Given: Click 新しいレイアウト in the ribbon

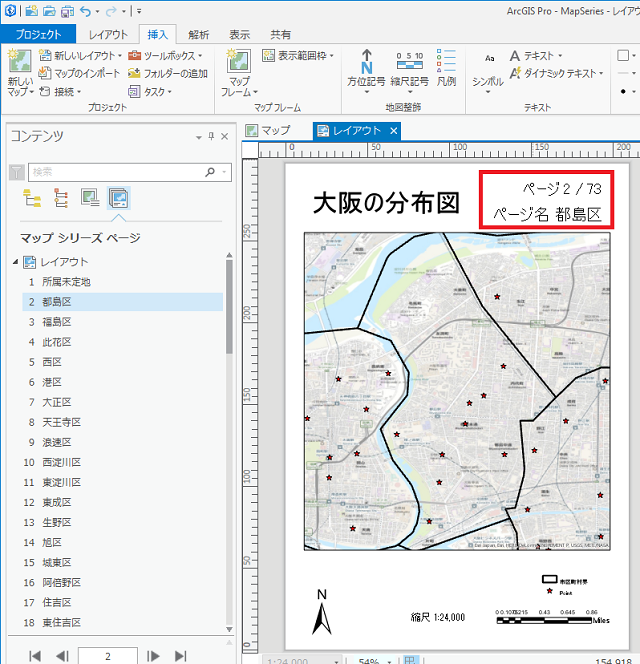Looking at the screenshot, I should point(80,55).
